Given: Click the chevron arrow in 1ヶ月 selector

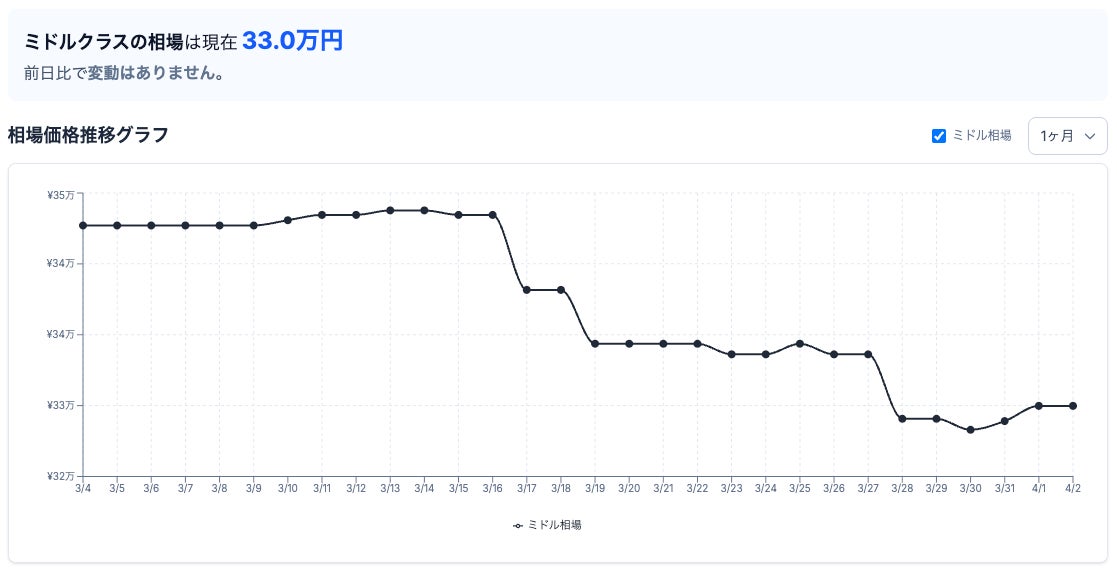Looking at the screenshot, I should click(x=1090, y=136).
